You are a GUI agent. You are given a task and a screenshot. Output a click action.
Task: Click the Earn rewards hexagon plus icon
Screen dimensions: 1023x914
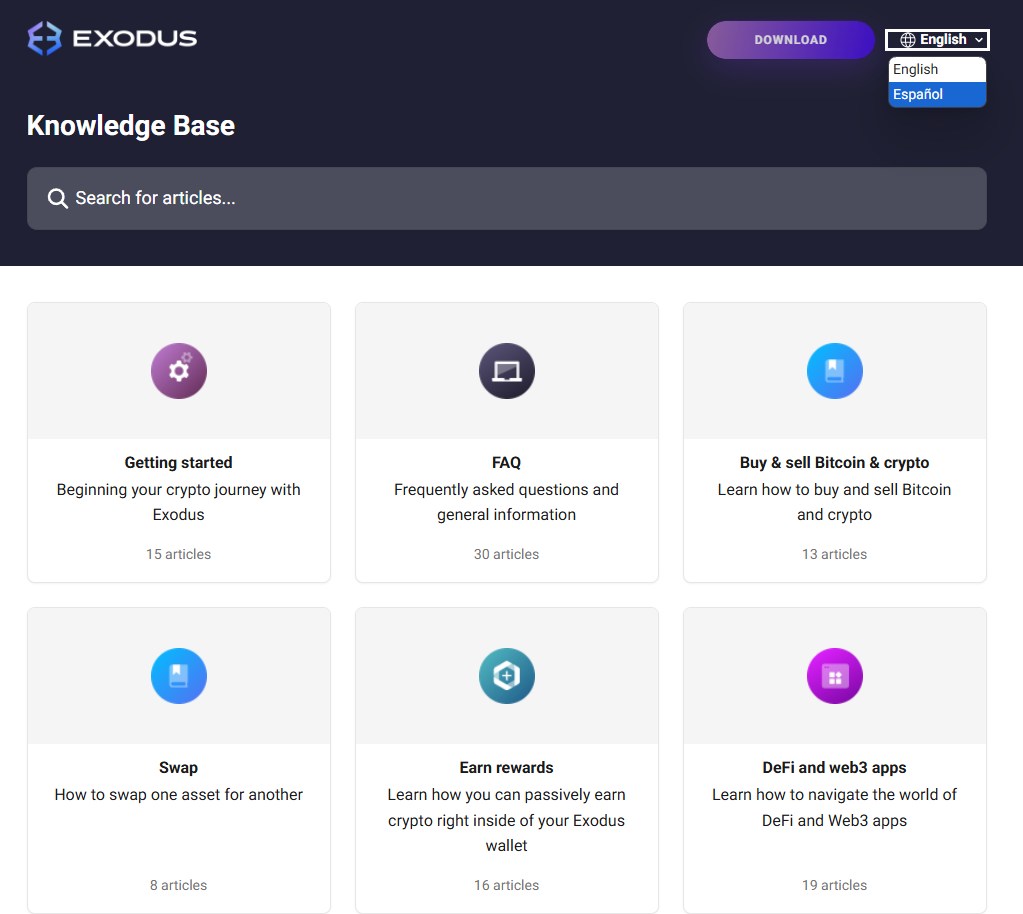point(506,676)
